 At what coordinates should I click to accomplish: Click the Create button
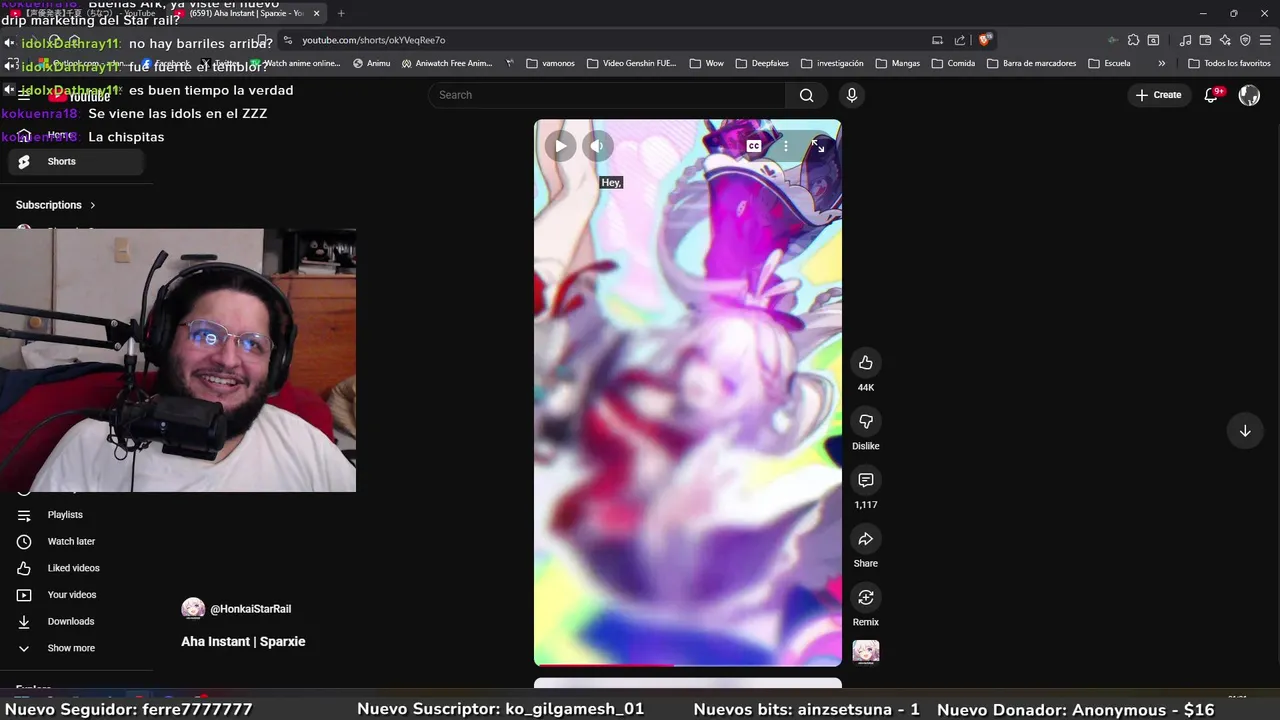pos(1159,95)
